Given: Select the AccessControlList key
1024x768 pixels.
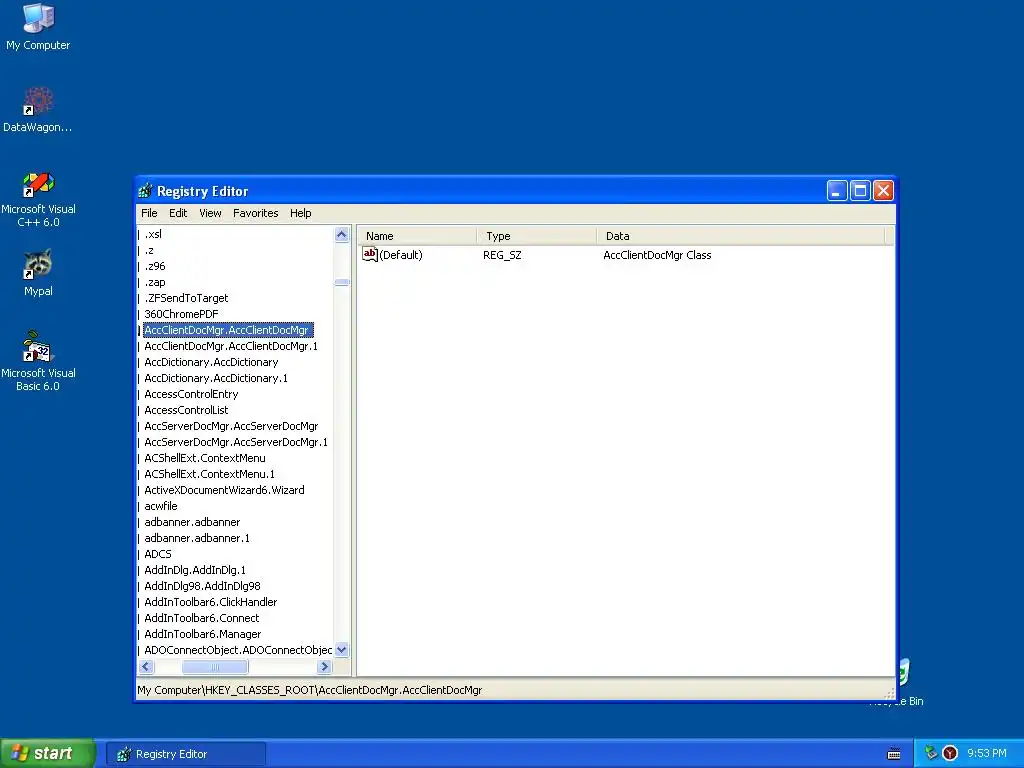Looking at the screenshot, I should click(186, 410).
